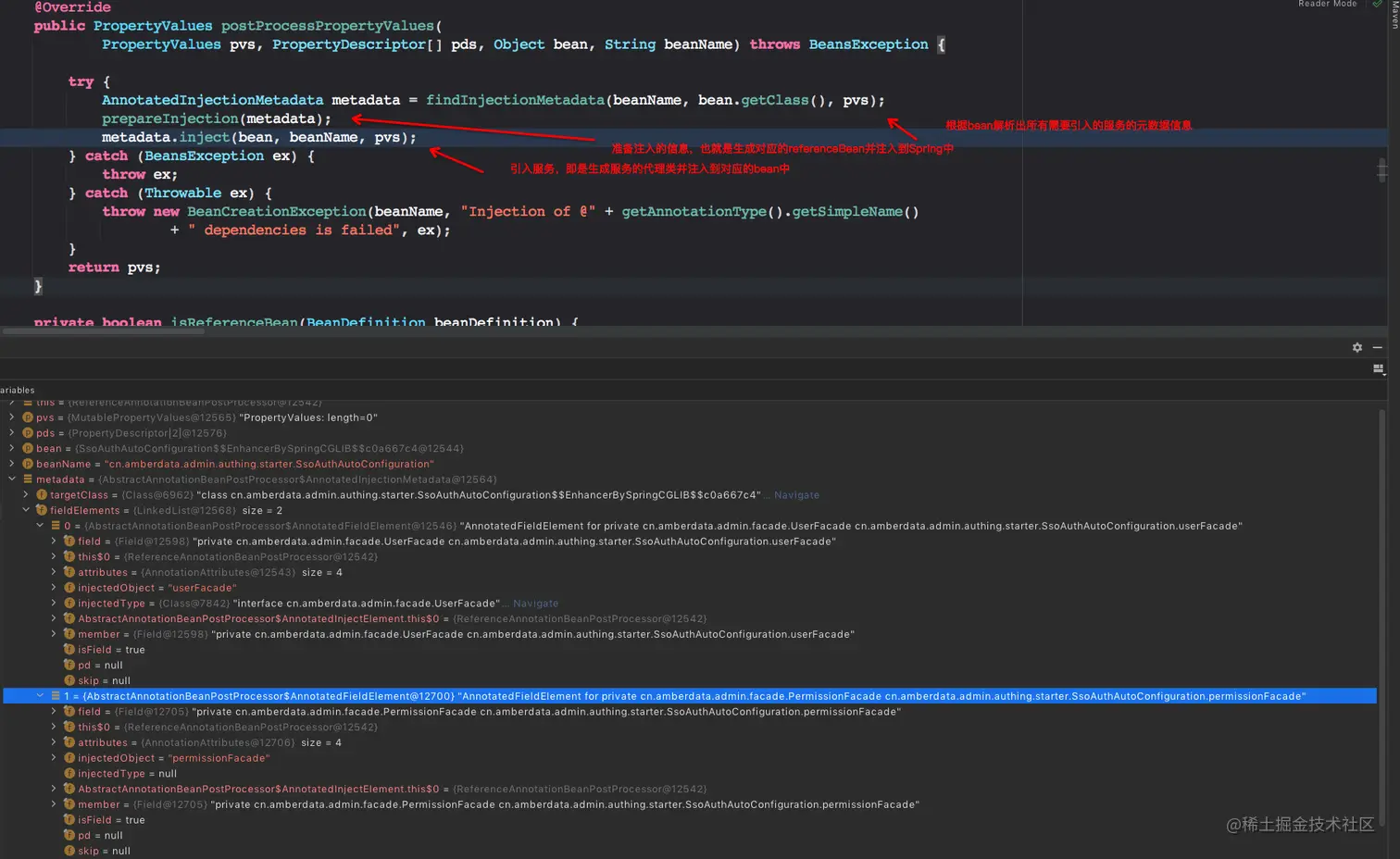Click field icon of injectedObject permissionFacade

click(69, 758)
